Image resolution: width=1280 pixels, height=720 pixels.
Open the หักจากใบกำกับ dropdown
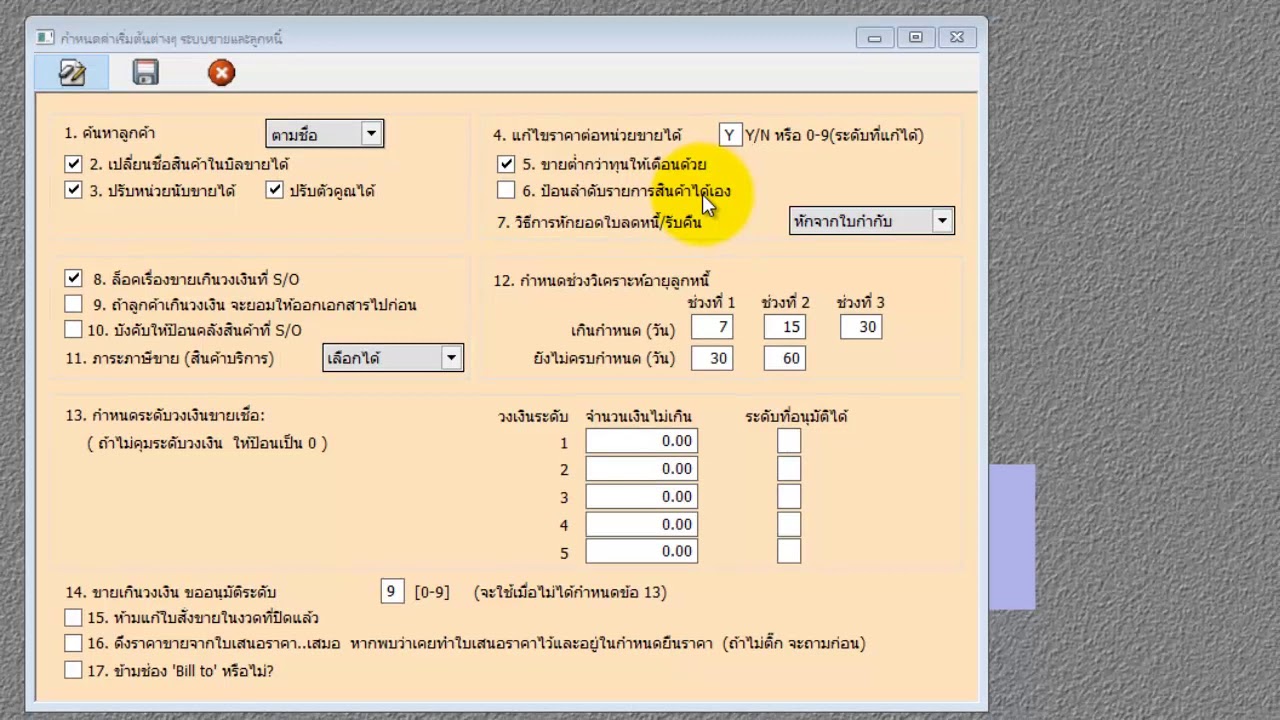click(x=872, y=221)
